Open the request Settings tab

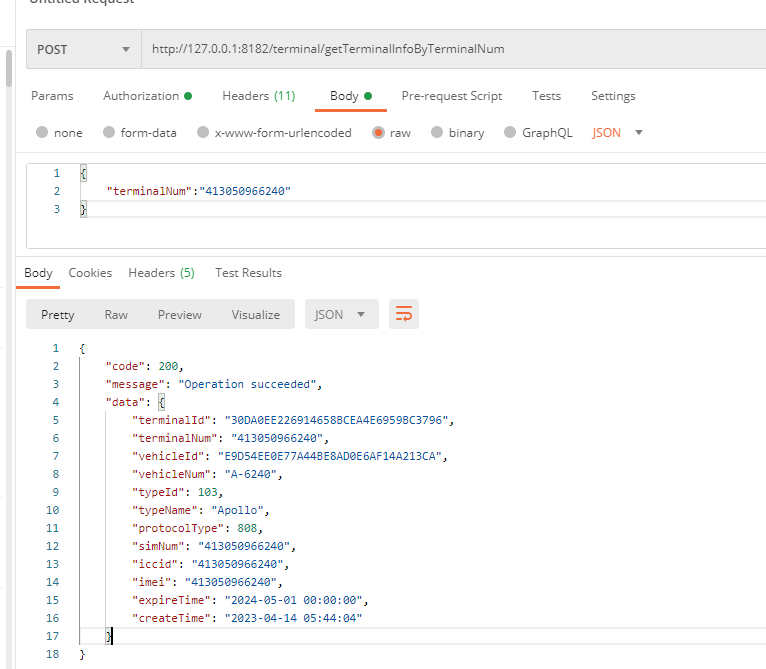click(x=613, y=96)
